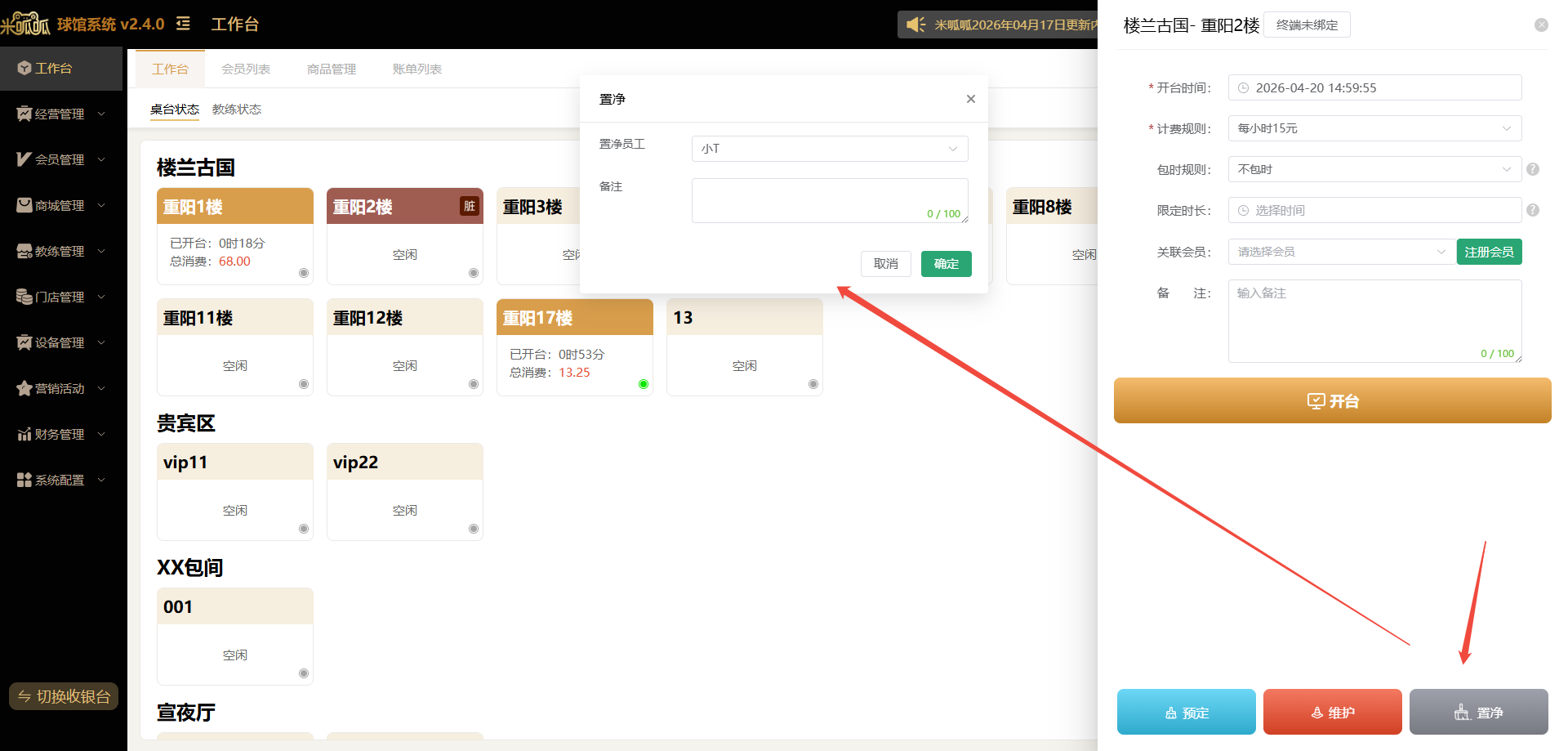Screen dimensions: 1568x751
Task: Open the 重阳8楼 table card
Action: tap(1052, 236)
